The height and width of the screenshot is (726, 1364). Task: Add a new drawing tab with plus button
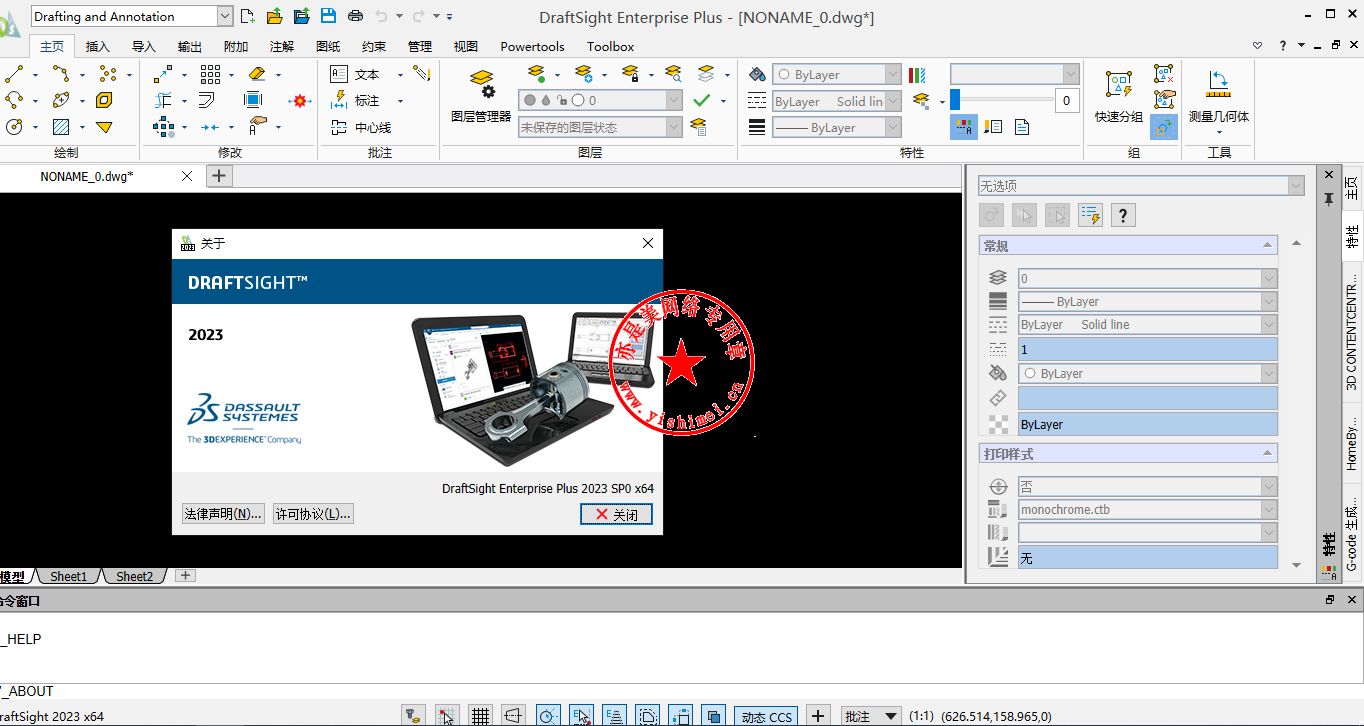[219, 176]
